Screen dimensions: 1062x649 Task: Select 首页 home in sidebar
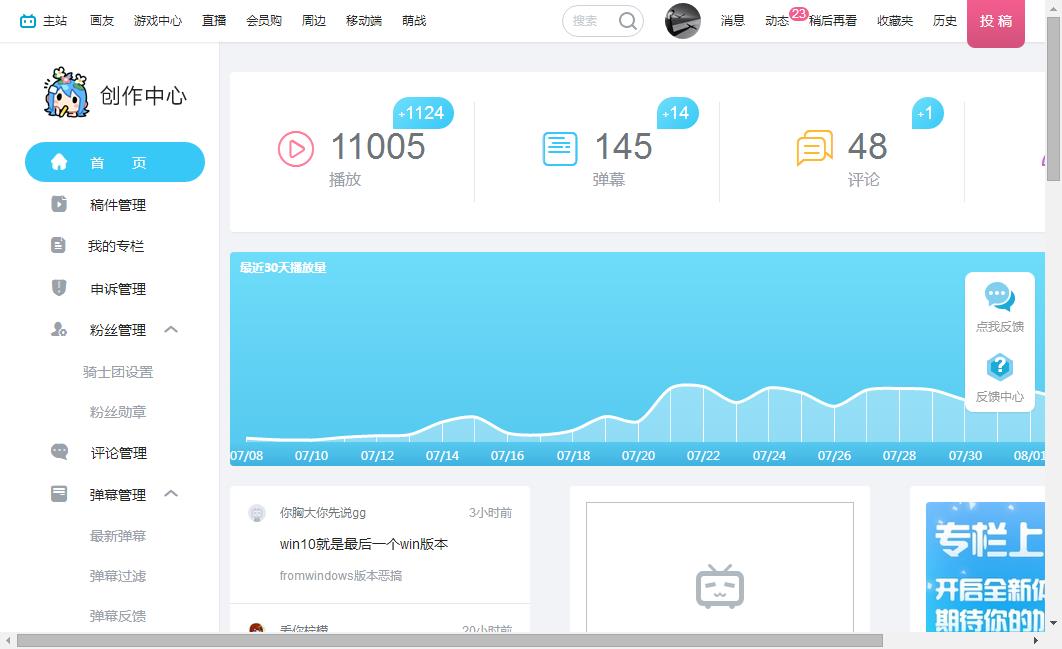coord(115,162)
